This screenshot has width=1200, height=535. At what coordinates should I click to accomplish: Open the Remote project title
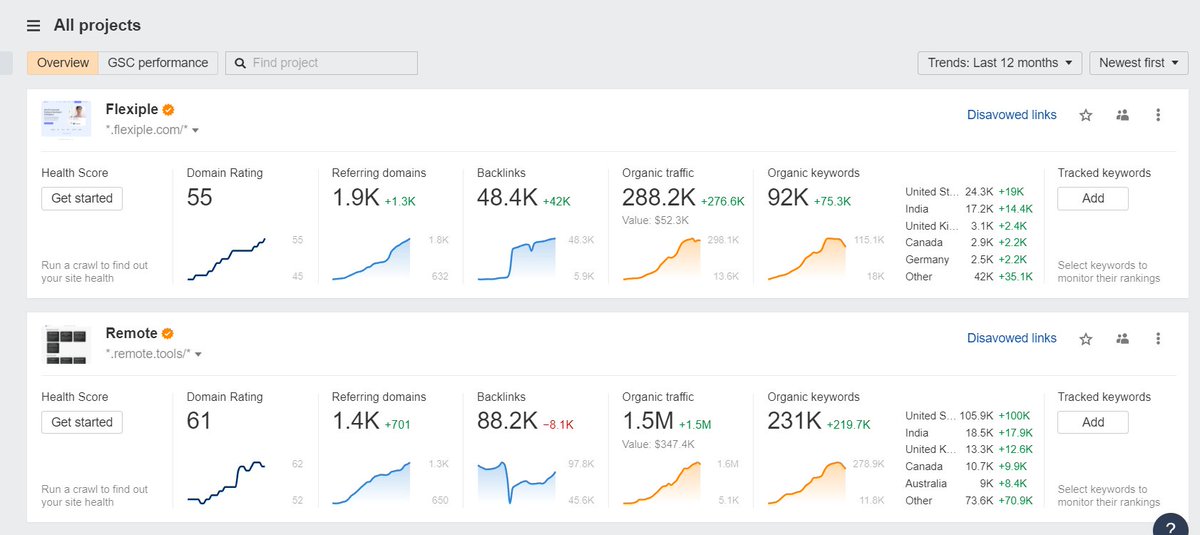(x=132, y=333)
